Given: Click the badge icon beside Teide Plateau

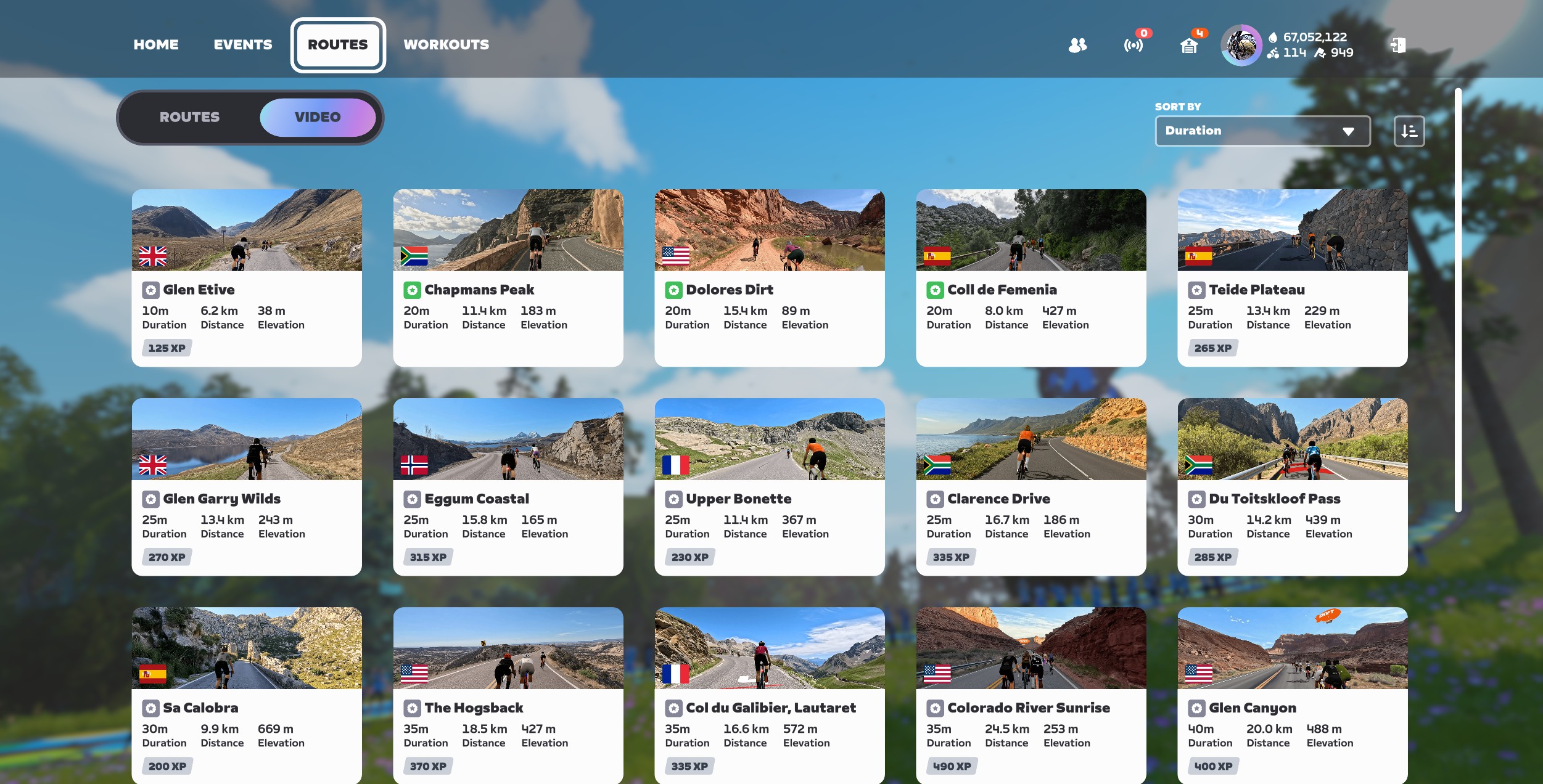Looking at the screenshot, I should (1196, 290).
